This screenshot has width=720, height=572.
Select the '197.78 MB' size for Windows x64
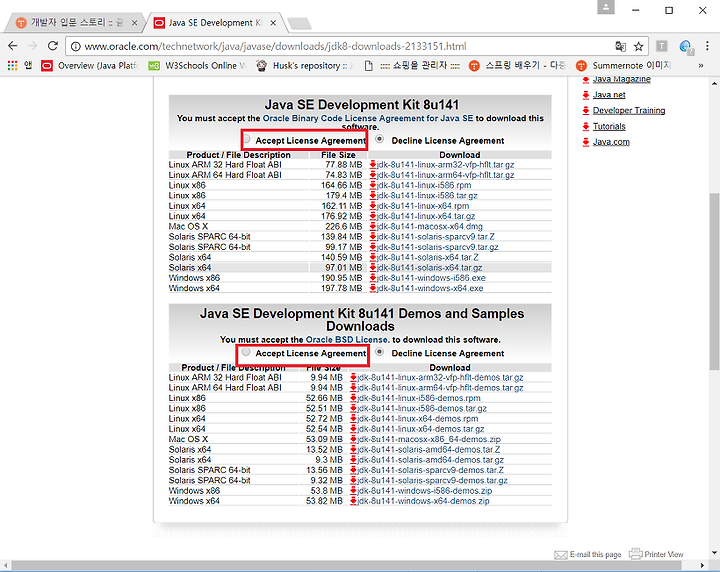pos(341,288)
